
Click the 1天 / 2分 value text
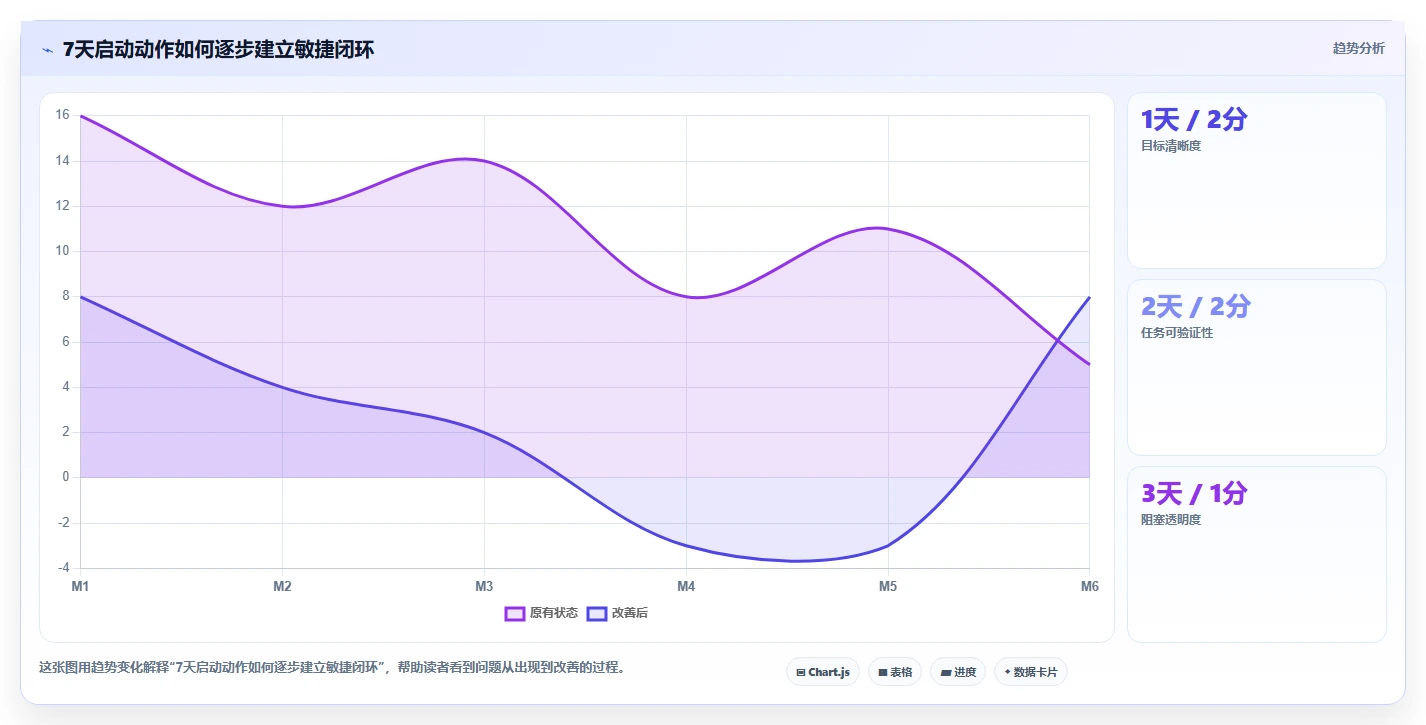tap(1194, 120)
